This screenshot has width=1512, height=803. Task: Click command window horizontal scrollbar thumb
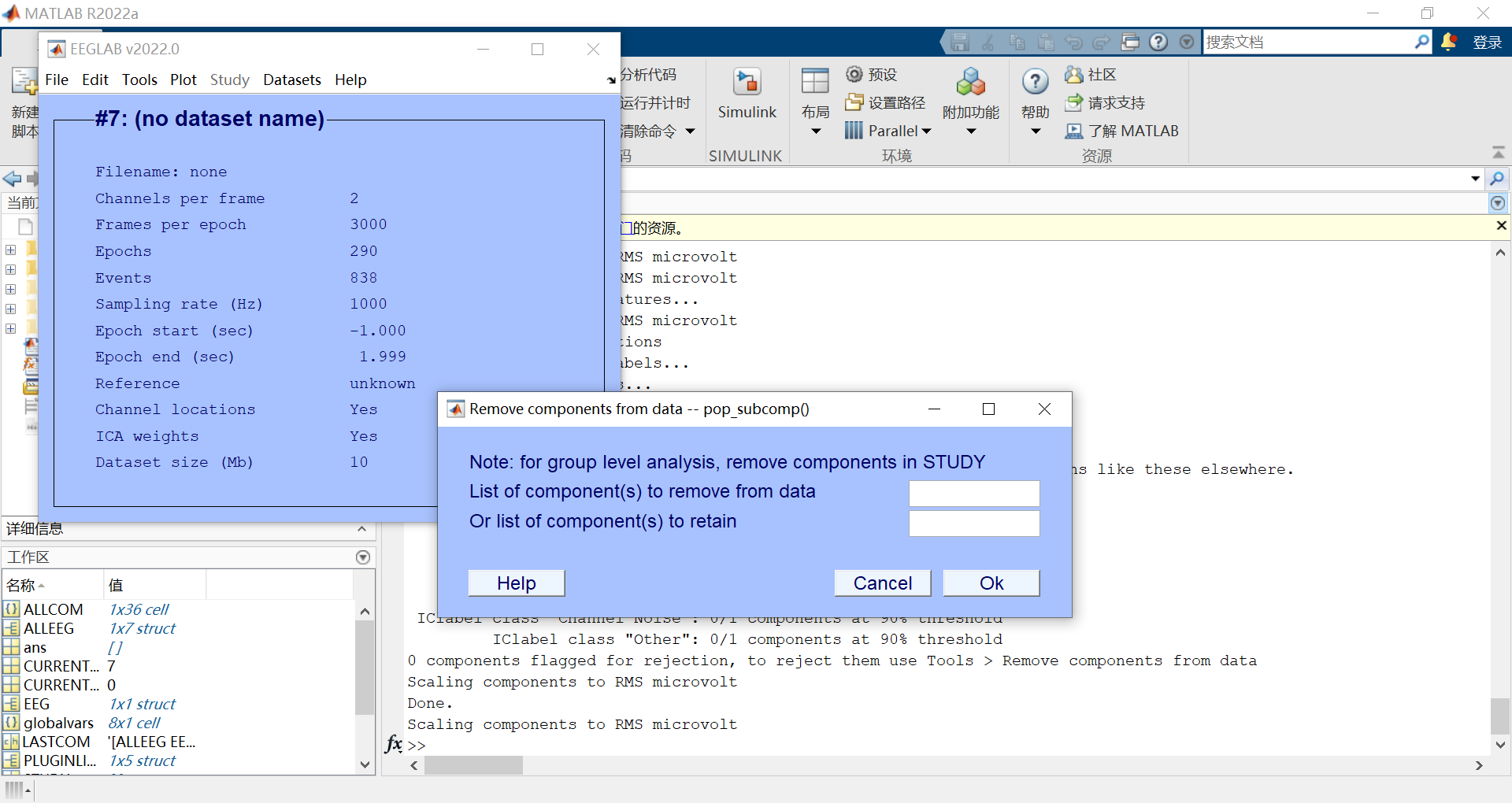473,765
